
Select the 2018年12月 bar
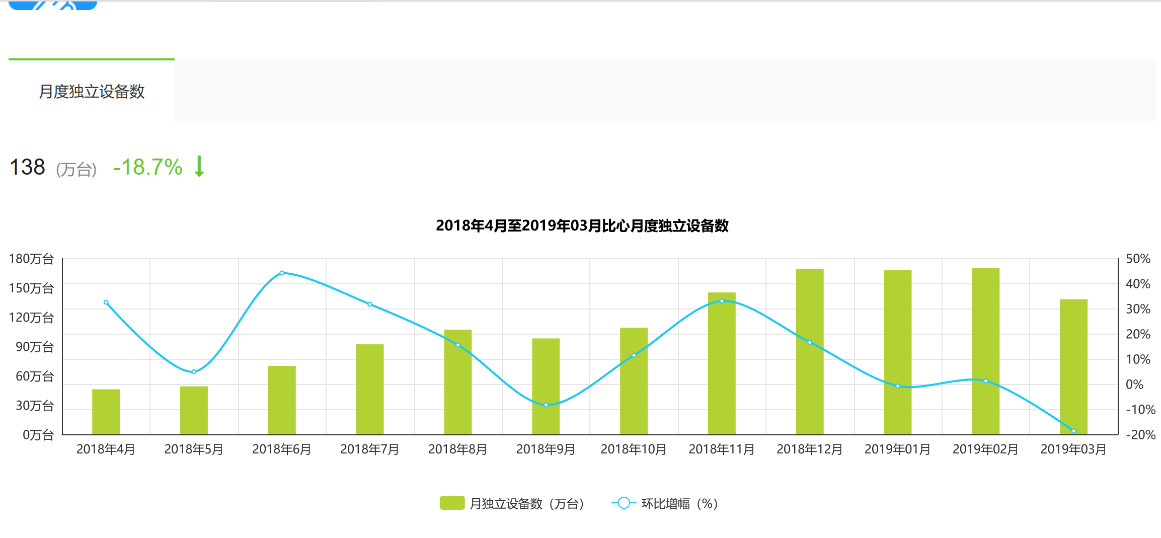809,352
